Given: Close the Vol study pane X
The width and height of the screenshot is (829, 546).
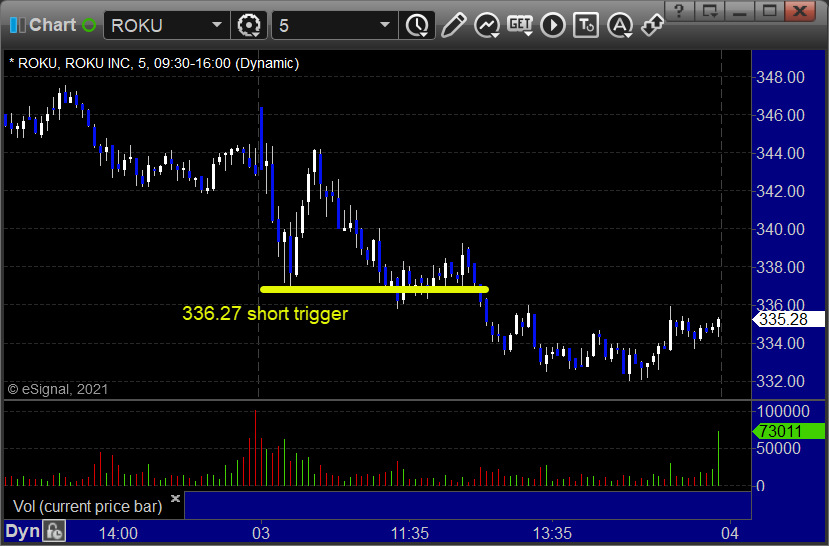Looking at the screenshot, I should tap(176, 498).
